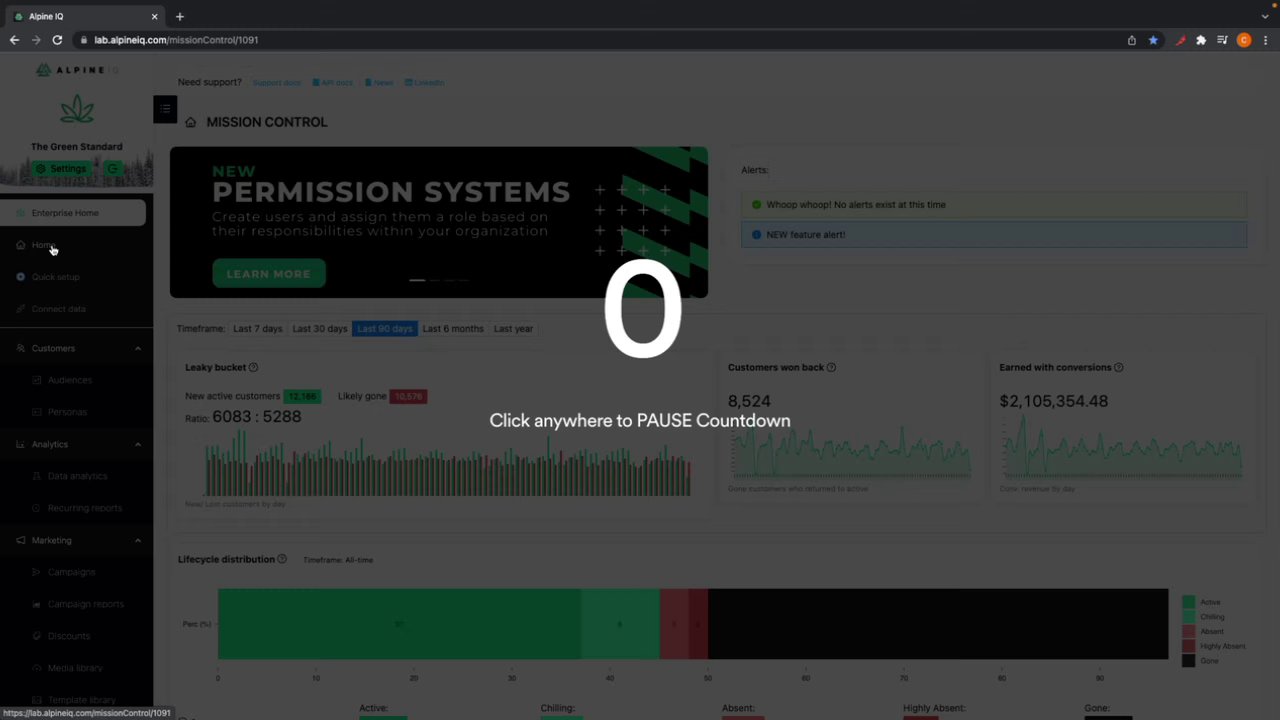
Task: Click the Earned with conversions help icon
Action: point(1118,368)
